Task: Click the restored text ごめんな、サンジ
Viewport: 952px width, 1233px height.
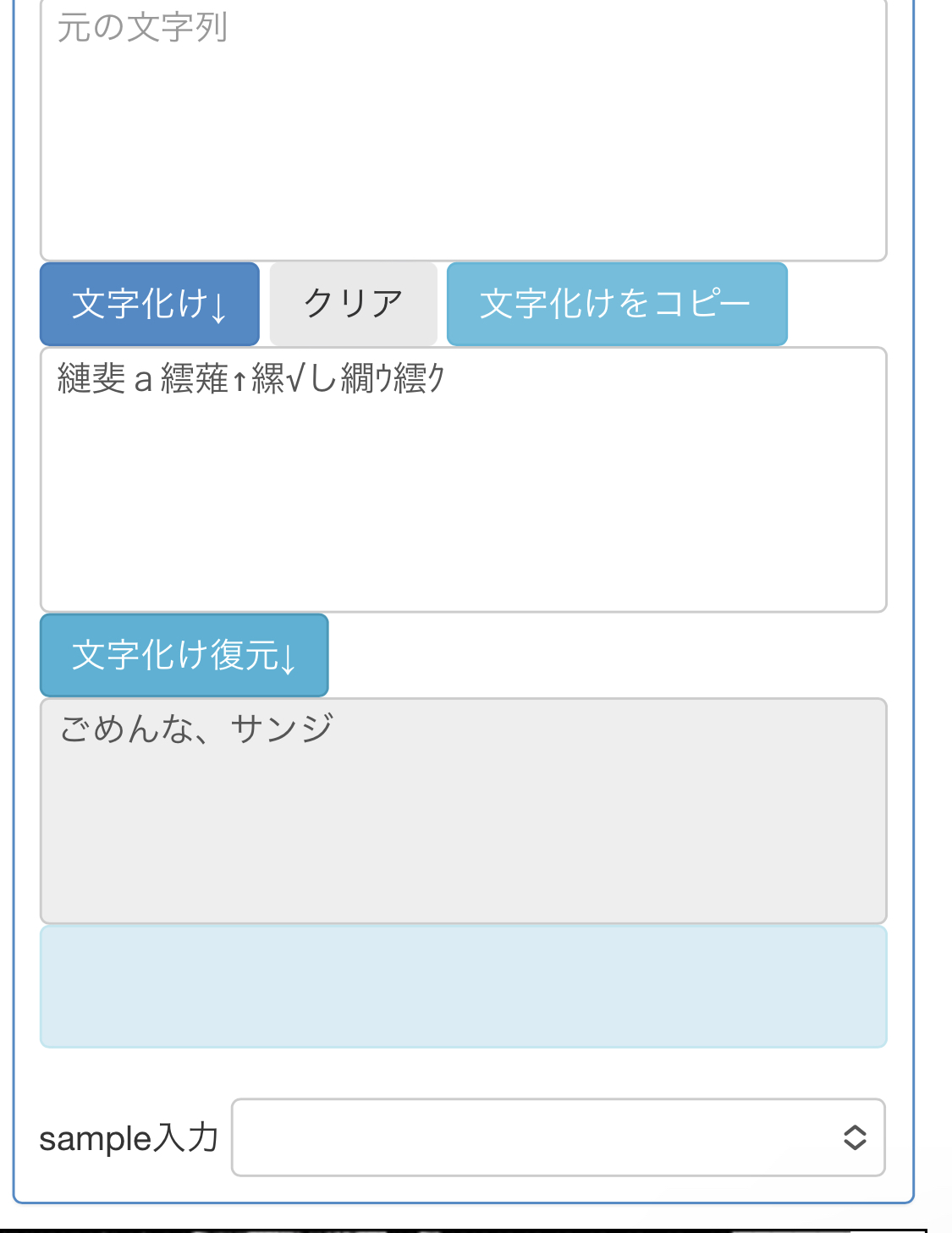Action: tap(196, 729)
